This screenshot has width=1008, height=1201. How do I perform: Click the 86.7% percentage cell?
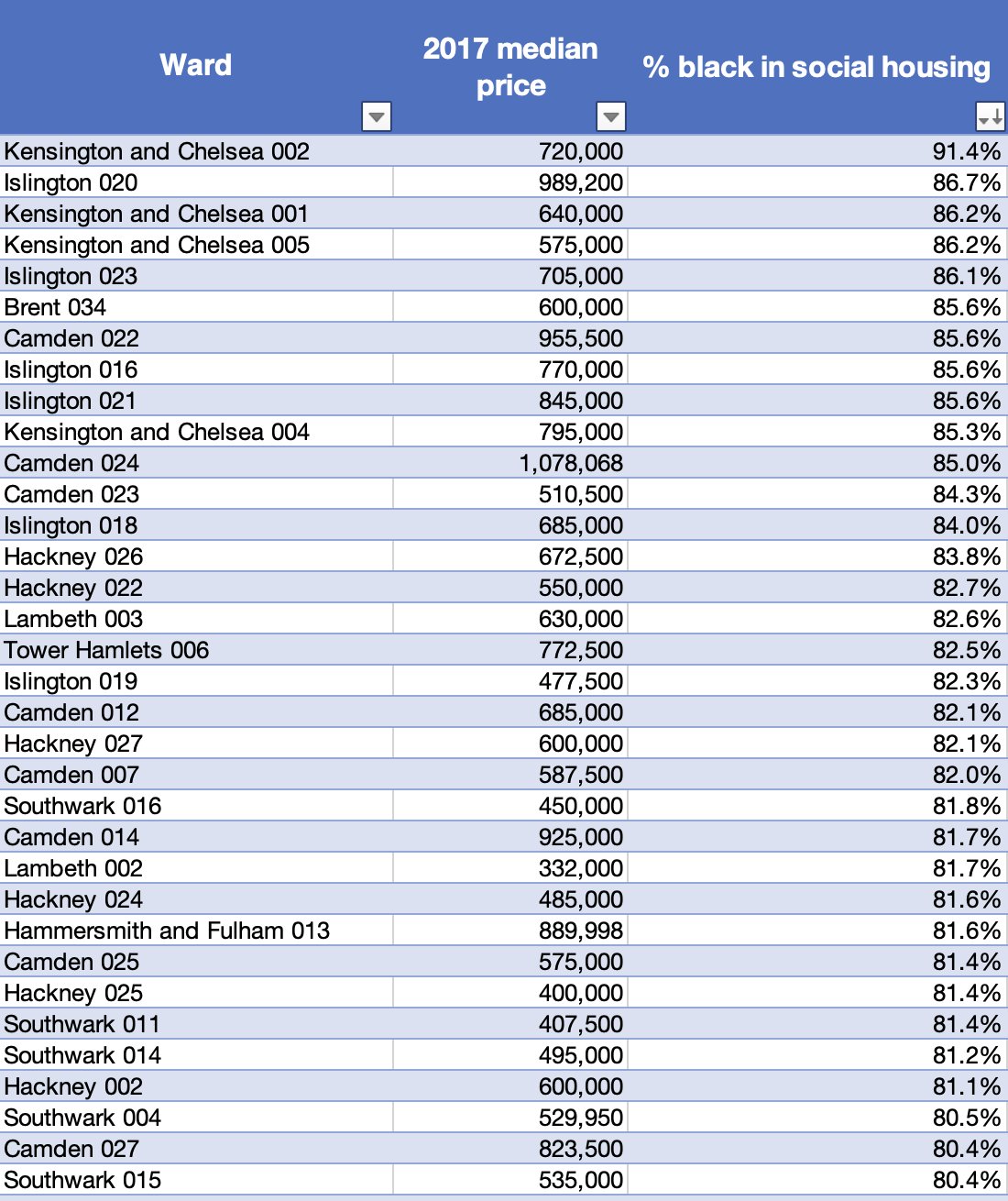tap(817, 182)
